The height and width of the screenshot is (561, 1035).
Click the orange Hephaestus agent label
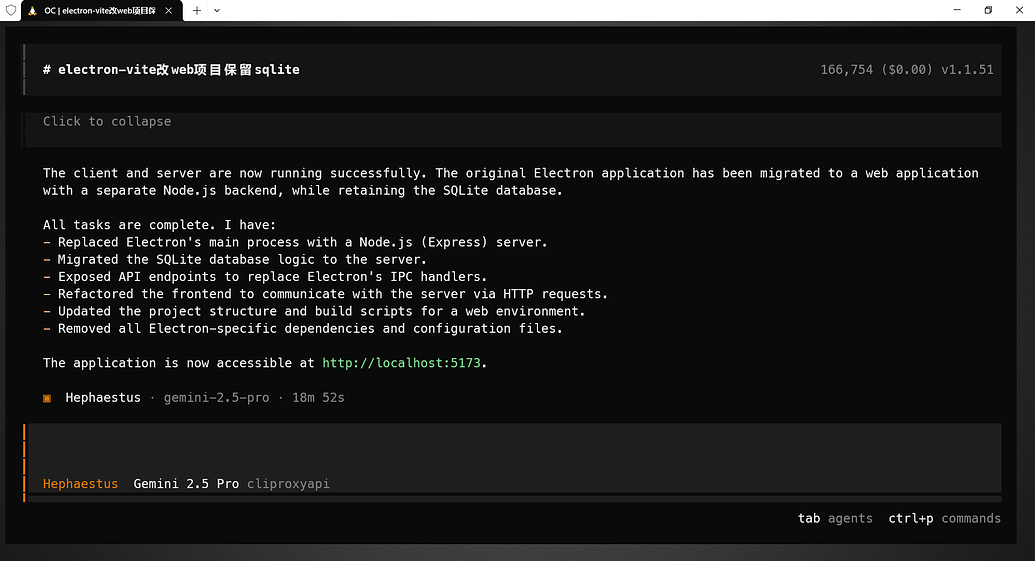point(81,484)
